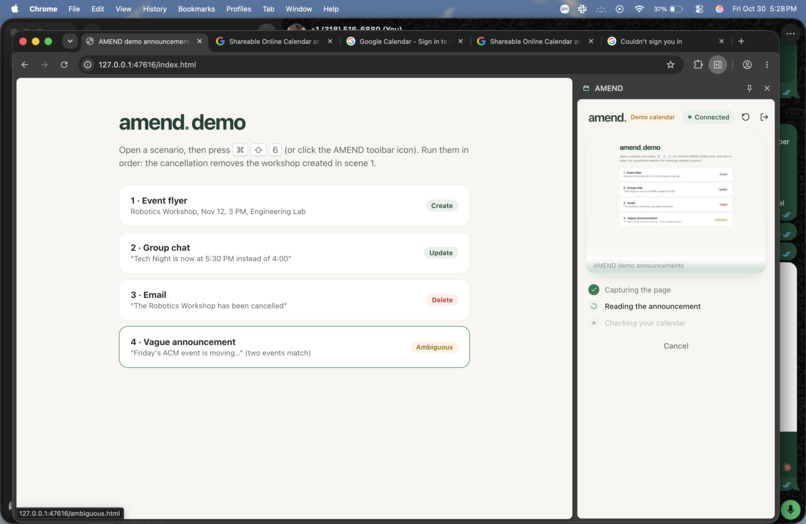Screen dimensions: 806x524
Task: Open the Profiles menu
Action: 239,9
